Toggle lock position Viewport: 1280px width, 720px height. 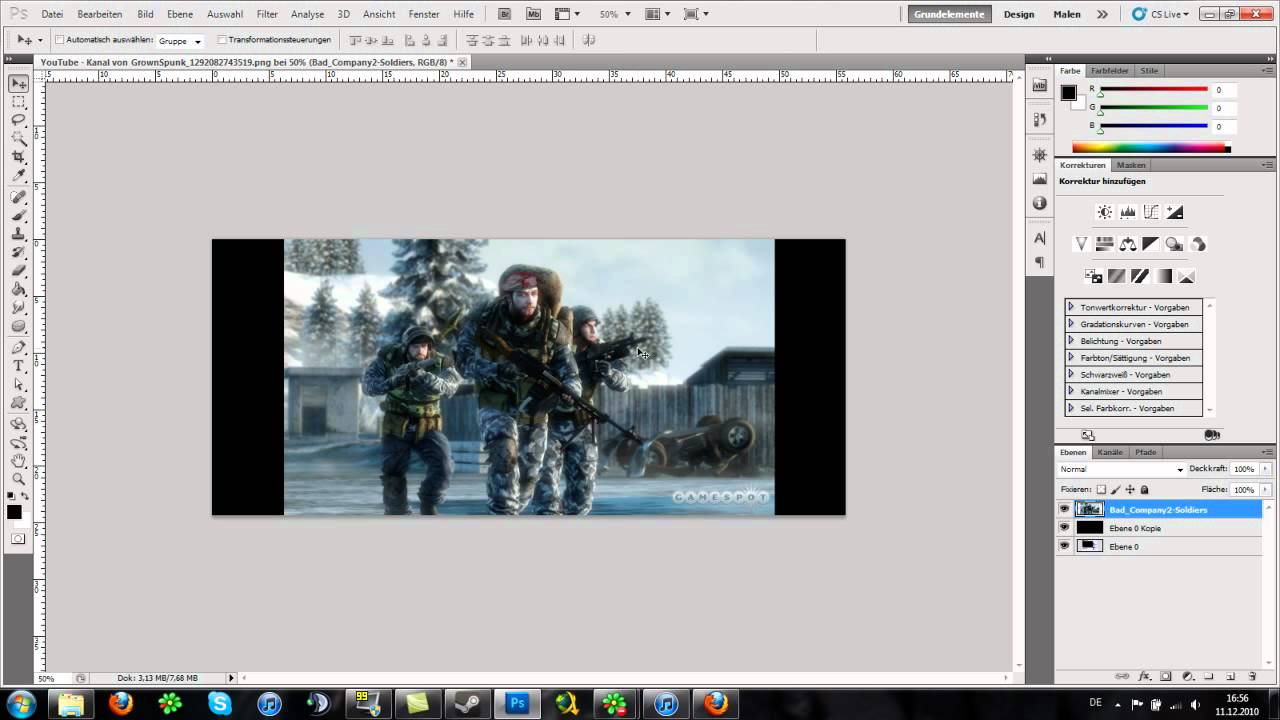pos(1130,490)
